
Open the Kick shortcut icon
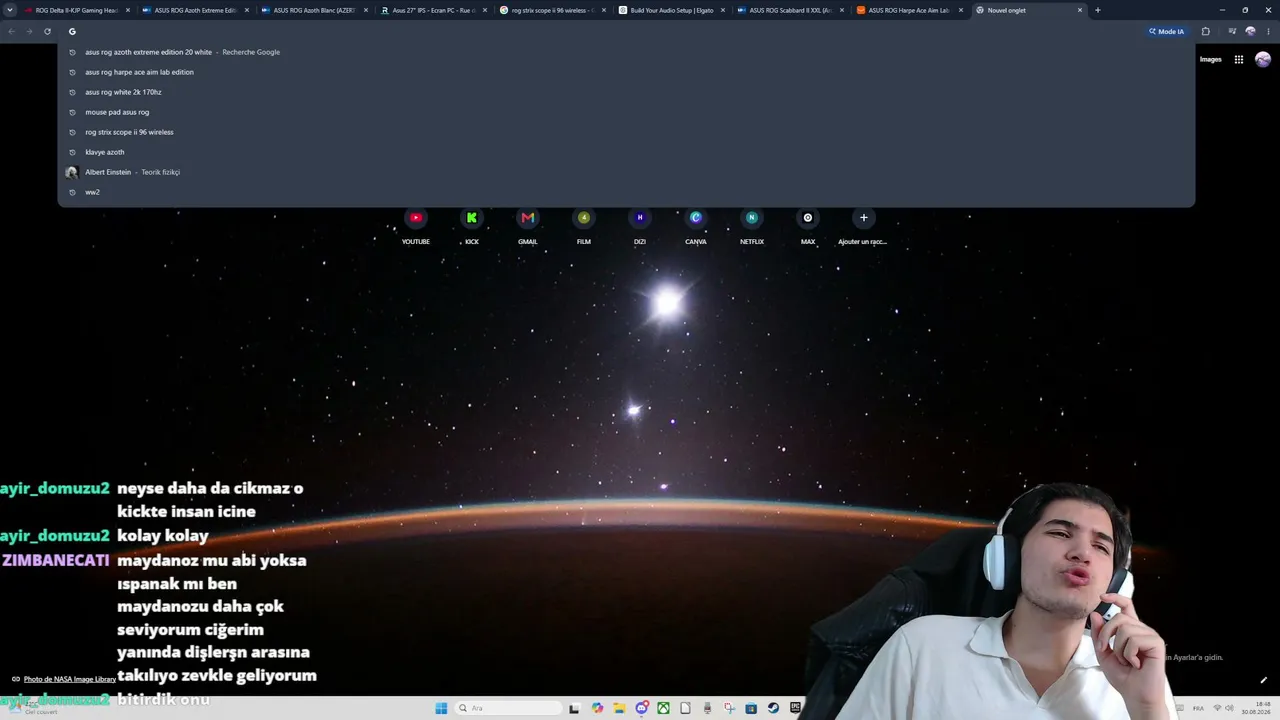pyautogui.click(x=472, y=218)
